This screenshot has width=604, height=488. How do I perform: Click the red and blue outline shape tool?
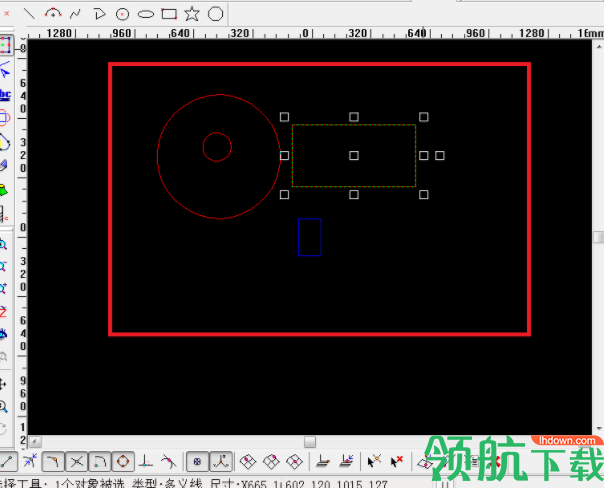point(4,117)
